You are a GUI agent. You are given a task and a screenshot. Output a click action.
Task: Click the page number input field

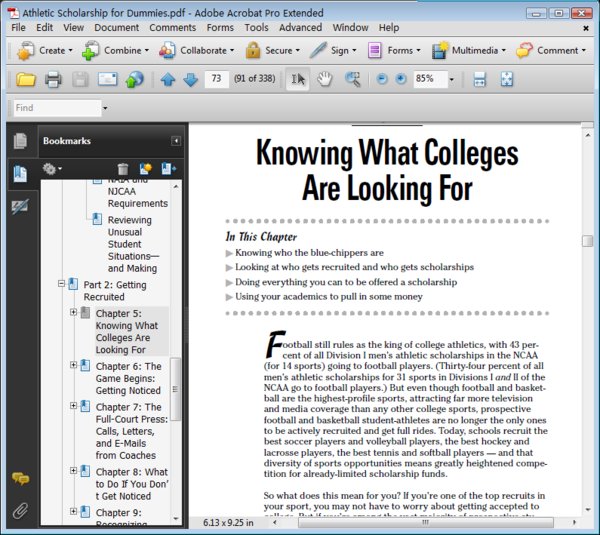point(216,79)
